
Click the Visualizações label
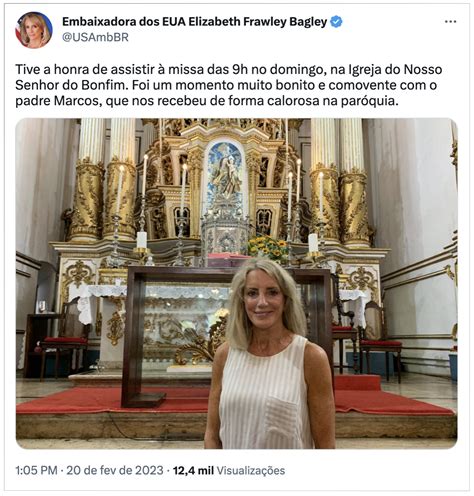click(x=251, y=470)
